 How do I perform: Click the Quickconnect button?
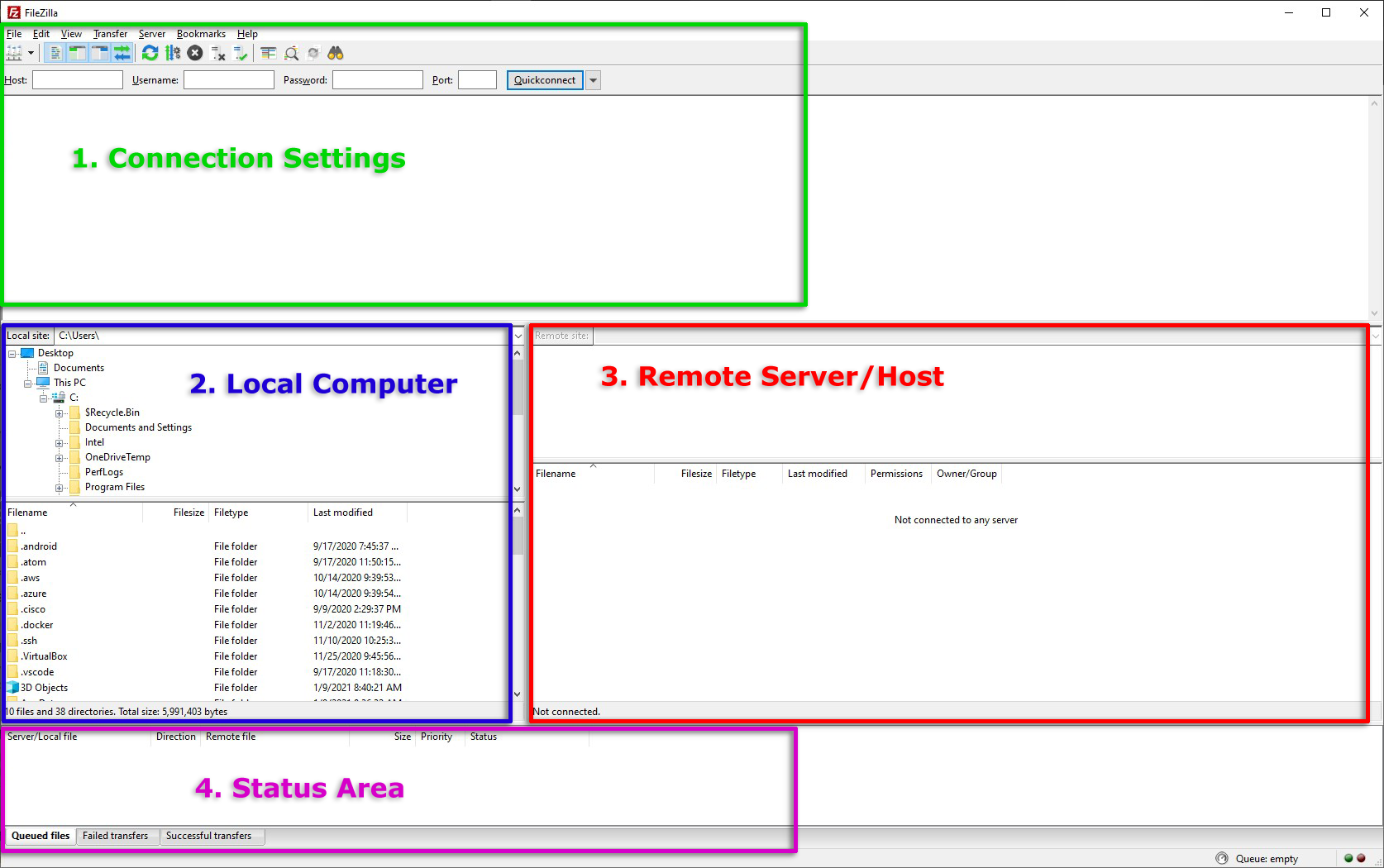coord(545,80)
